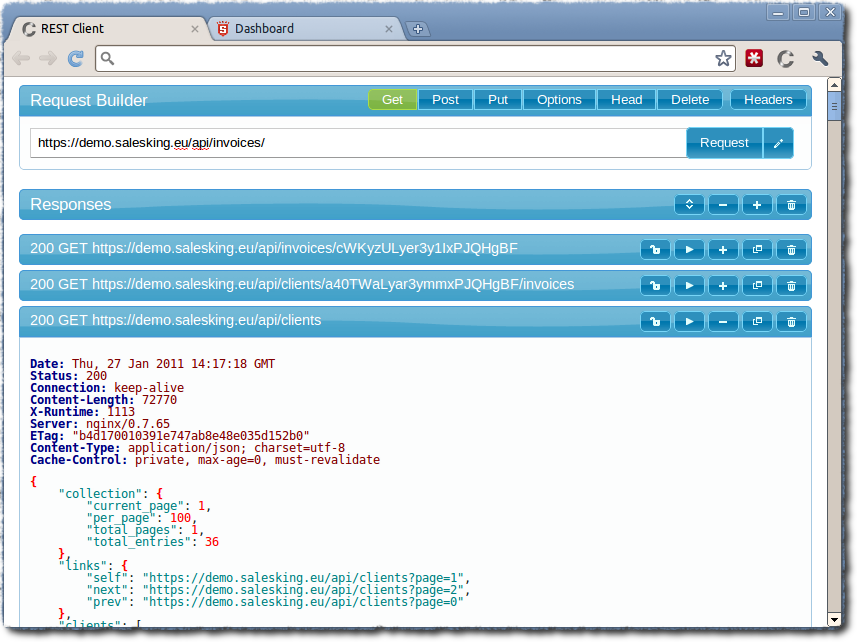Image resolution: width=857 pixels, height=642 pixels.
Task: Copy the api/clients response
Action: (x=757, y=322)
